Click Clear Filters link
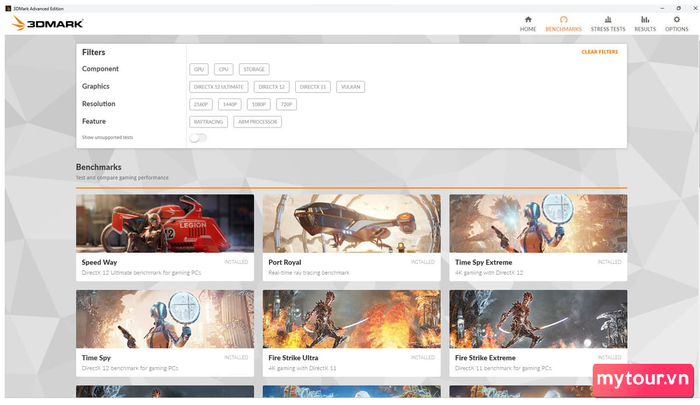This screenshot has width=700, height=405. click(x=600, y=52)
